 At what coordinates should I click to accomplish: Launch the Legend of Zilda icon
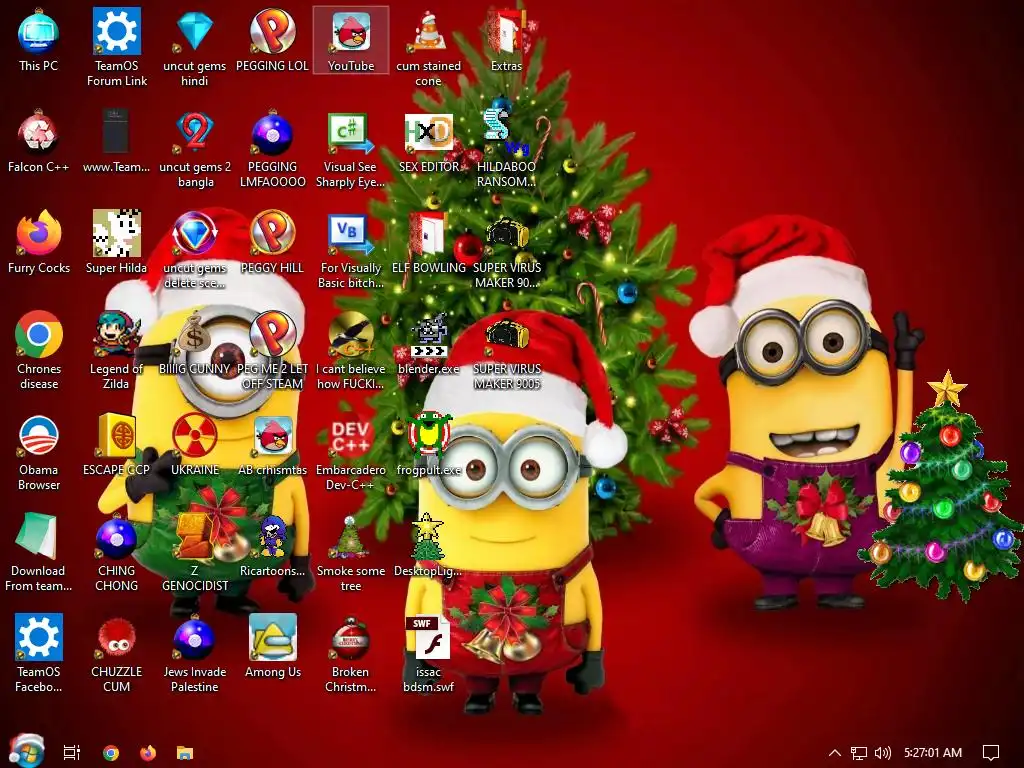[x=116, y=351]
